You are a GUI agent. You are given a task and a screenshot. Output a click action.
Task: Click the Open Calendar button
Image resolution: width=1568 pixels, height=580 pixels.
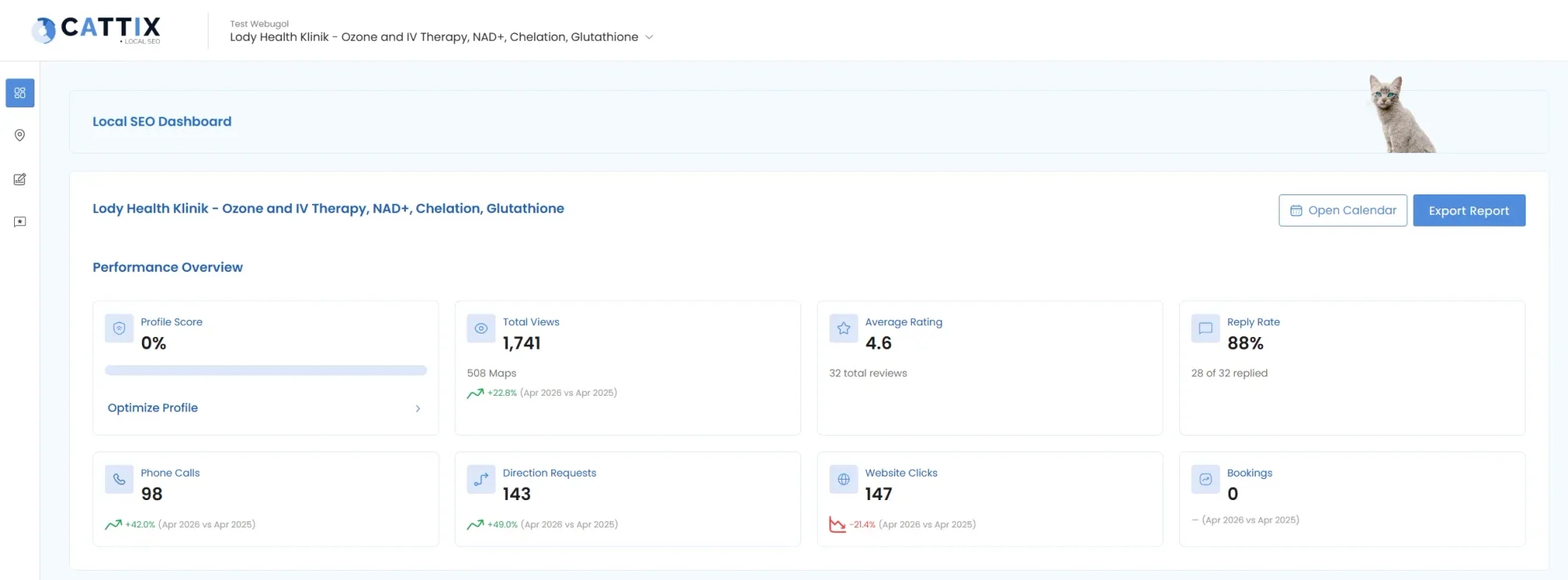click(1343, 210)
